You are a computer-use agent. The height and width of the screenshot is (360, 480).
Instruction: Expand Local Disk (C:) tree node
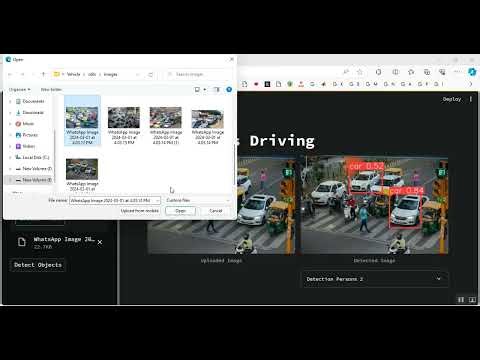(10, 157)
